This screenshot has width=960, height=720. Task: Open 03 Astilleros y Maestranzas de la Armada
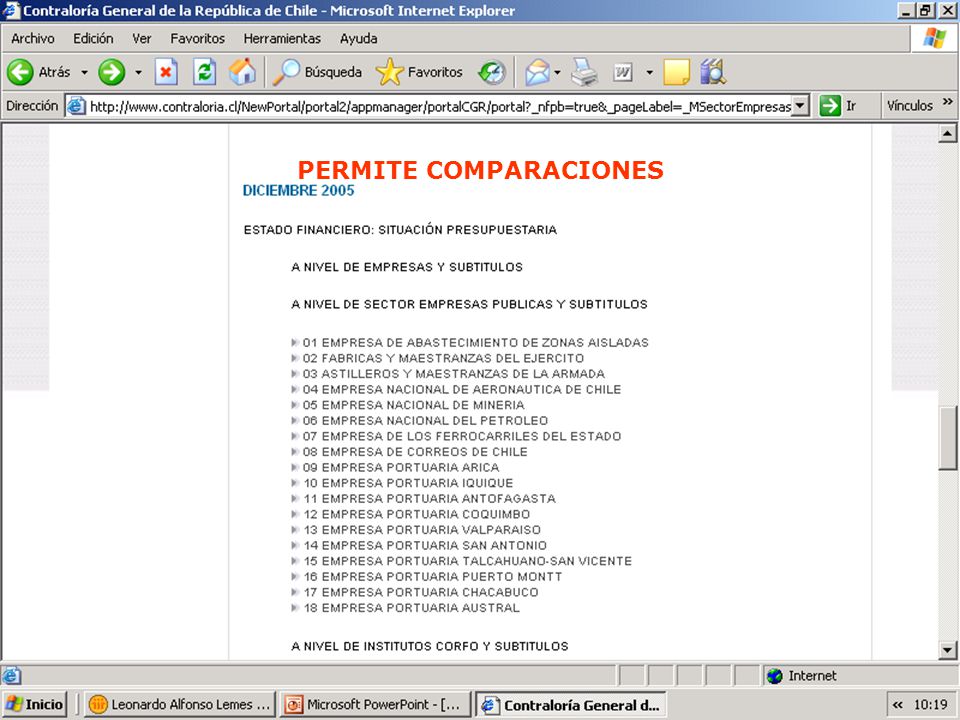[454, 374]
